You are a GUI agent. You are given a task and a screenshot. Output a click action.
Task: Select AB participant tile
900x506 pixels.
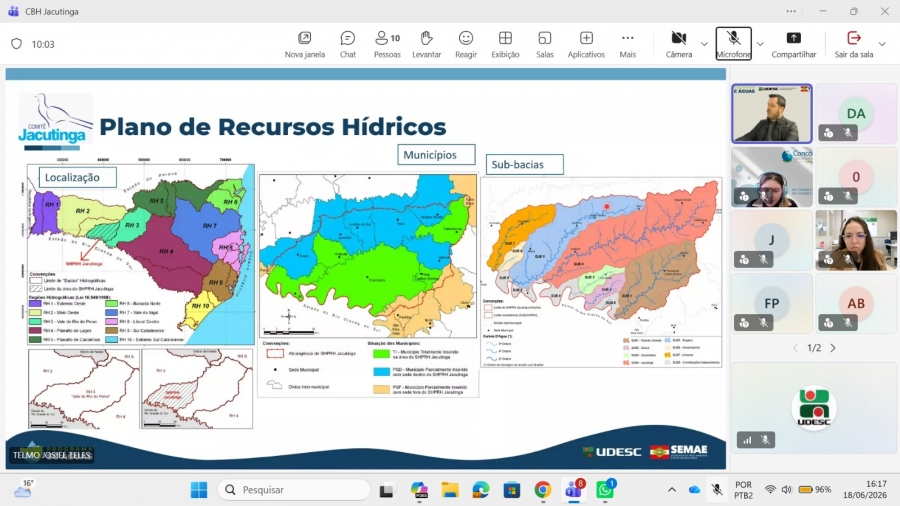856,303
